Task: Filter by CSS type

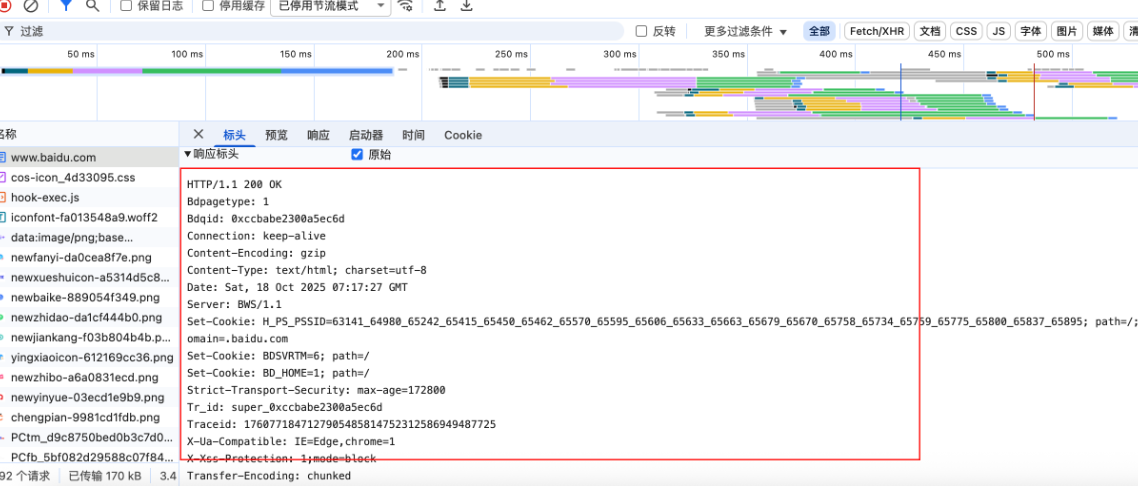Action: click(x=966, y=31)
